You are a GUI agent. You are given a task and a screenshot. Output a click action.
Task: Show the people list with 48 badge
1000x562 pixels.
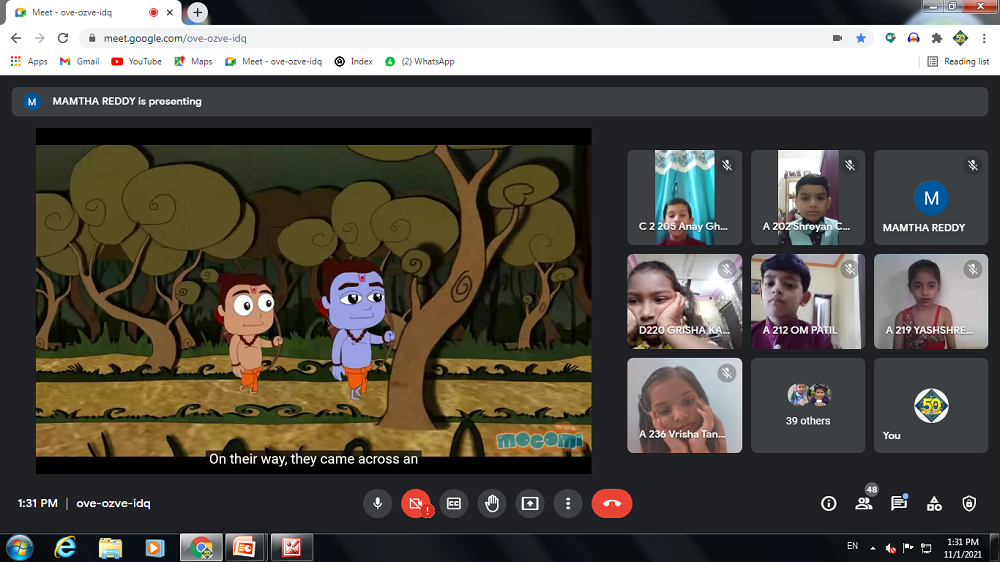(x=863, y=504)
